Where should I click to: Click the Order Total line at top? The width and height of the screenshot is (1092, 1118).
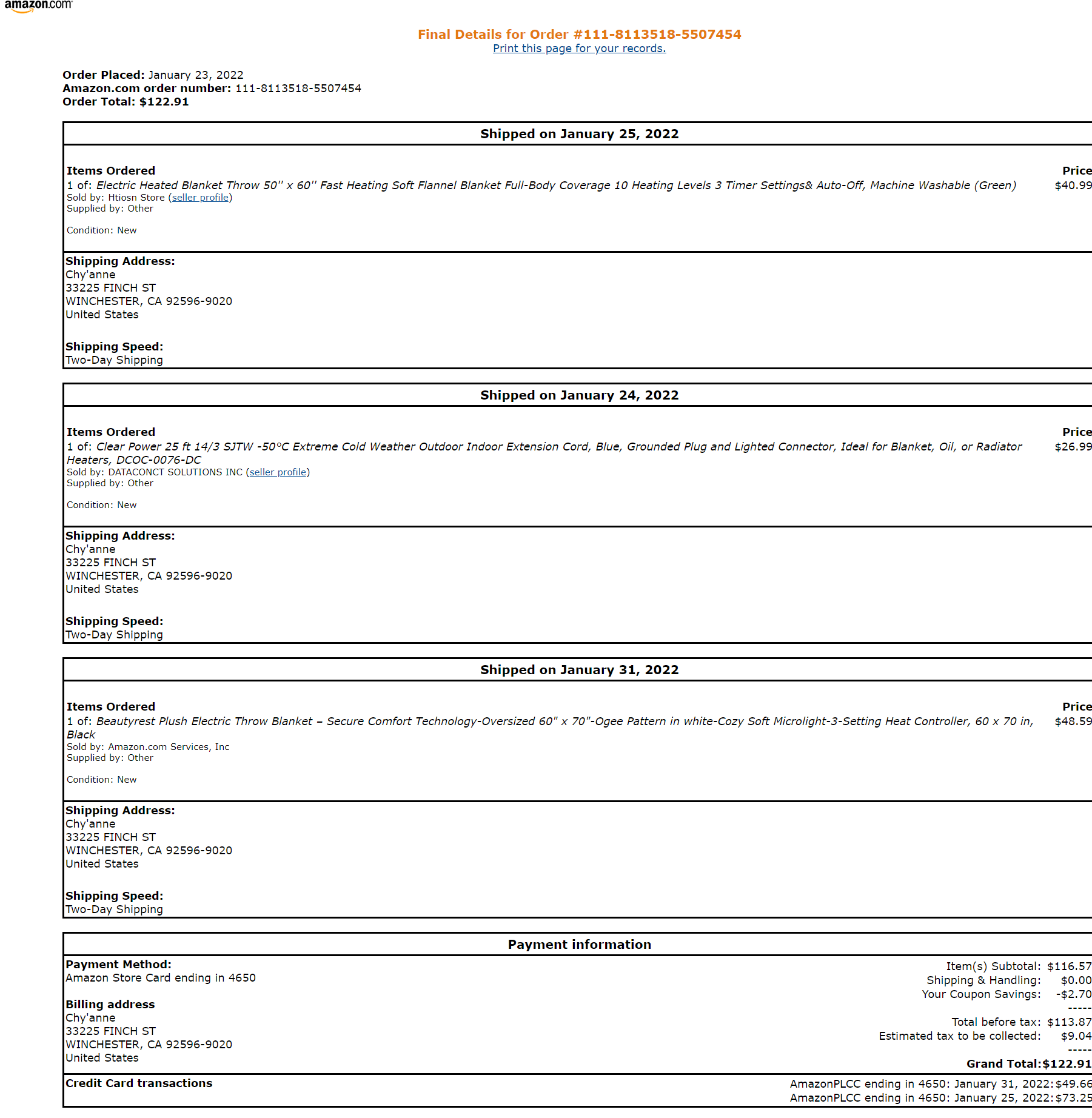click(126, 102)
